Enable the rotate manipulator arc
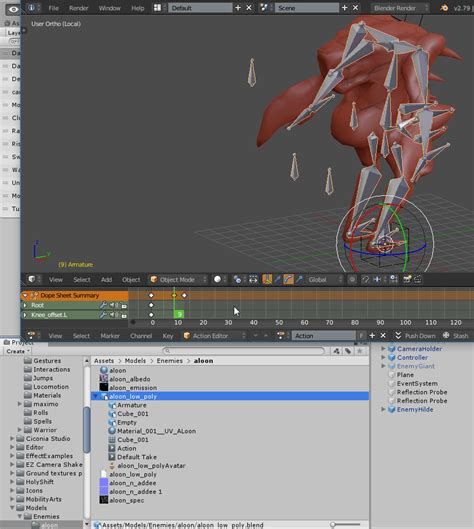 (288, 279)
